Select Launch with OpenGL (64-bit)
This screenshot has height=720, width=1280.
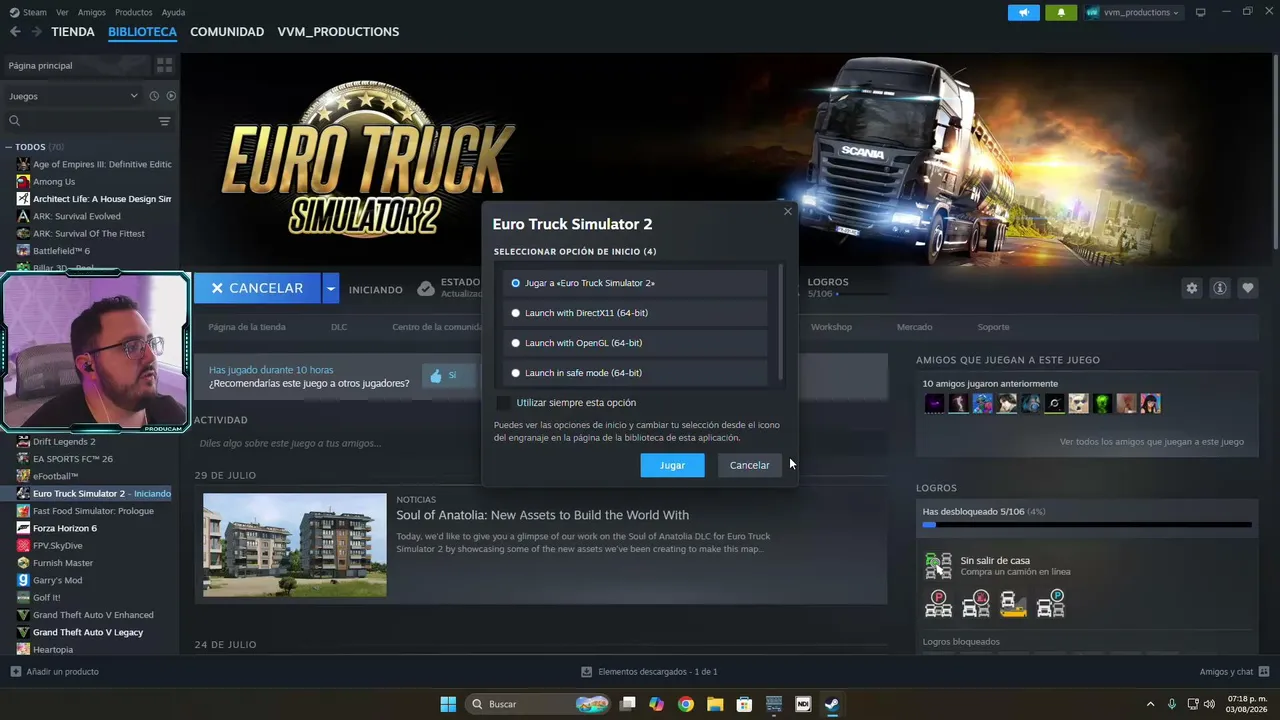pyautogui.click(x=636, y=343)
